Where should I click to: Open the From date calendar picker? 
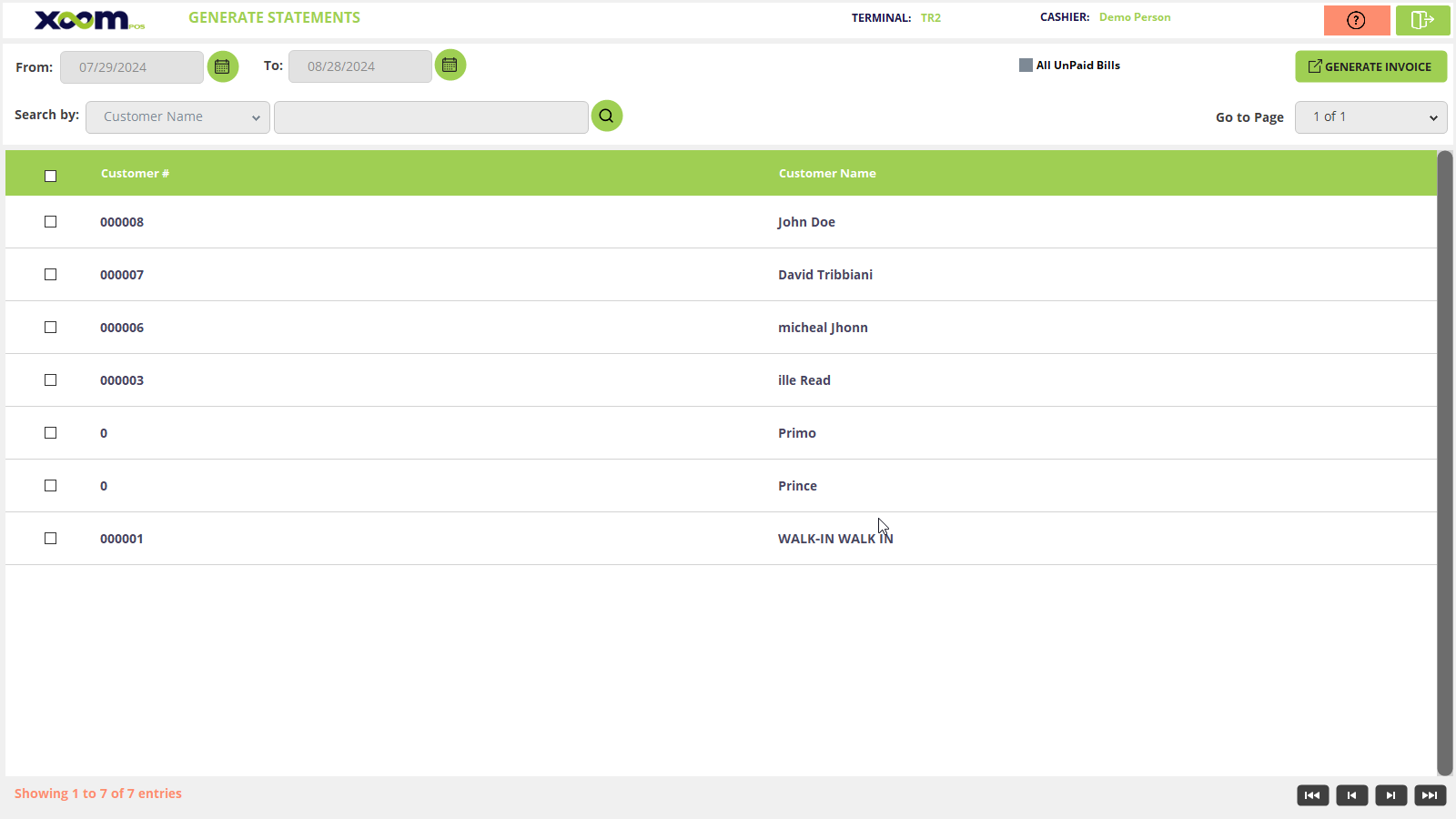pos(223,66)
